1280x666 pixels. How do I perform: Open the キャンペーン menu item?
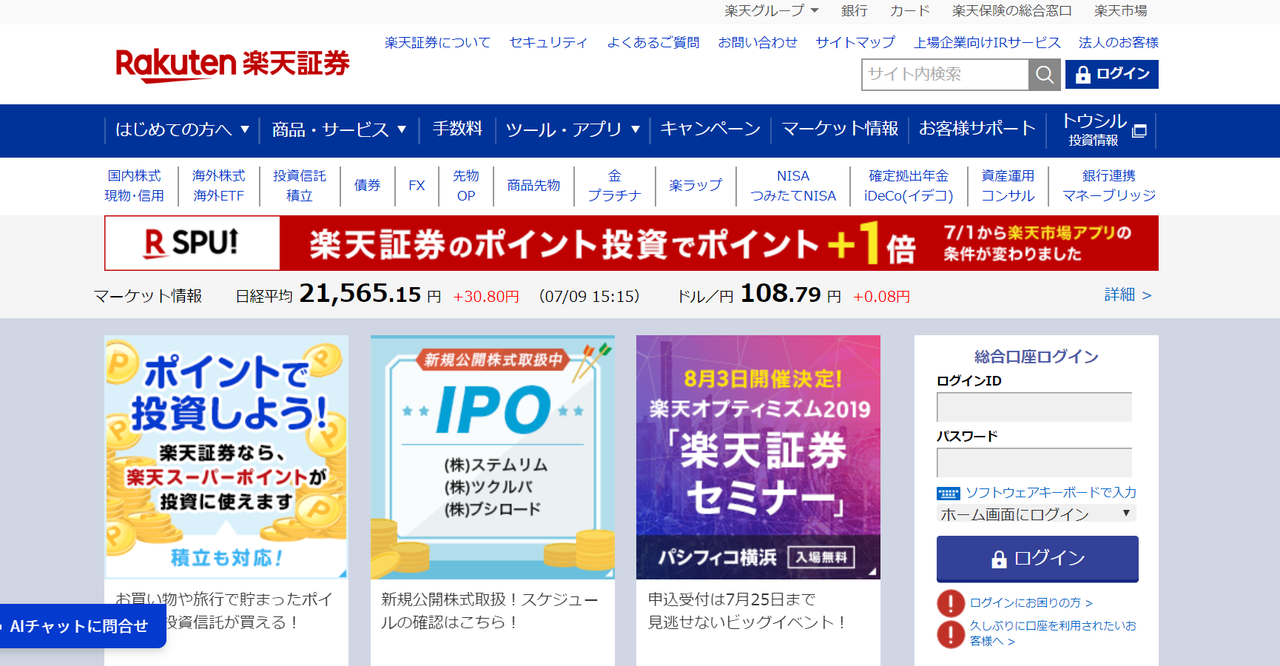point(710,130)
